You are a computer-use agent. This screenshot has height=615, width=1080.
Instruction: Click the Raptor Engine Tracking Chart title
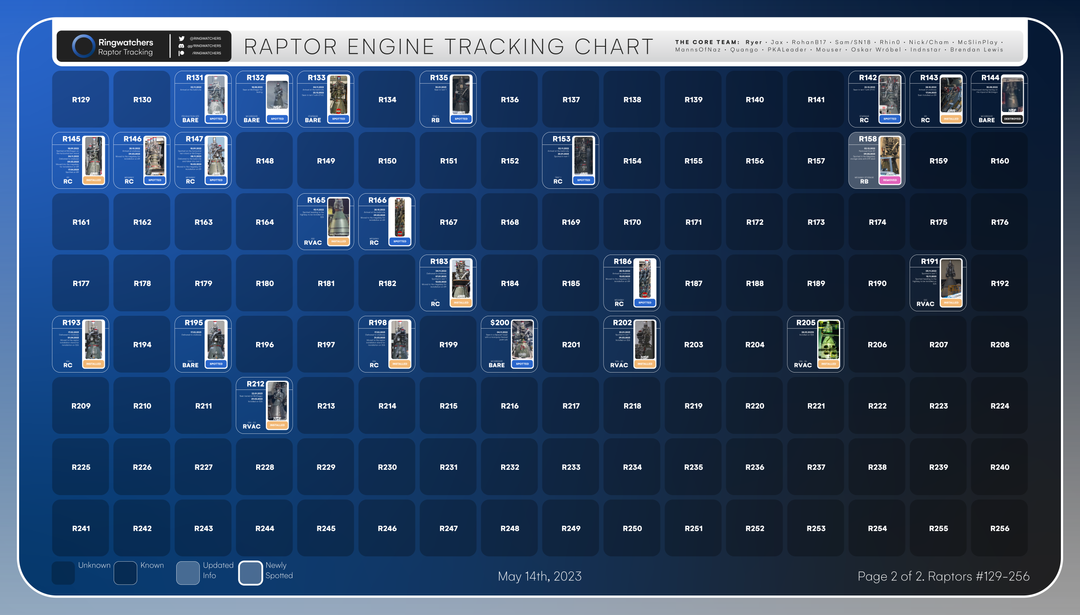coord(449,47)
